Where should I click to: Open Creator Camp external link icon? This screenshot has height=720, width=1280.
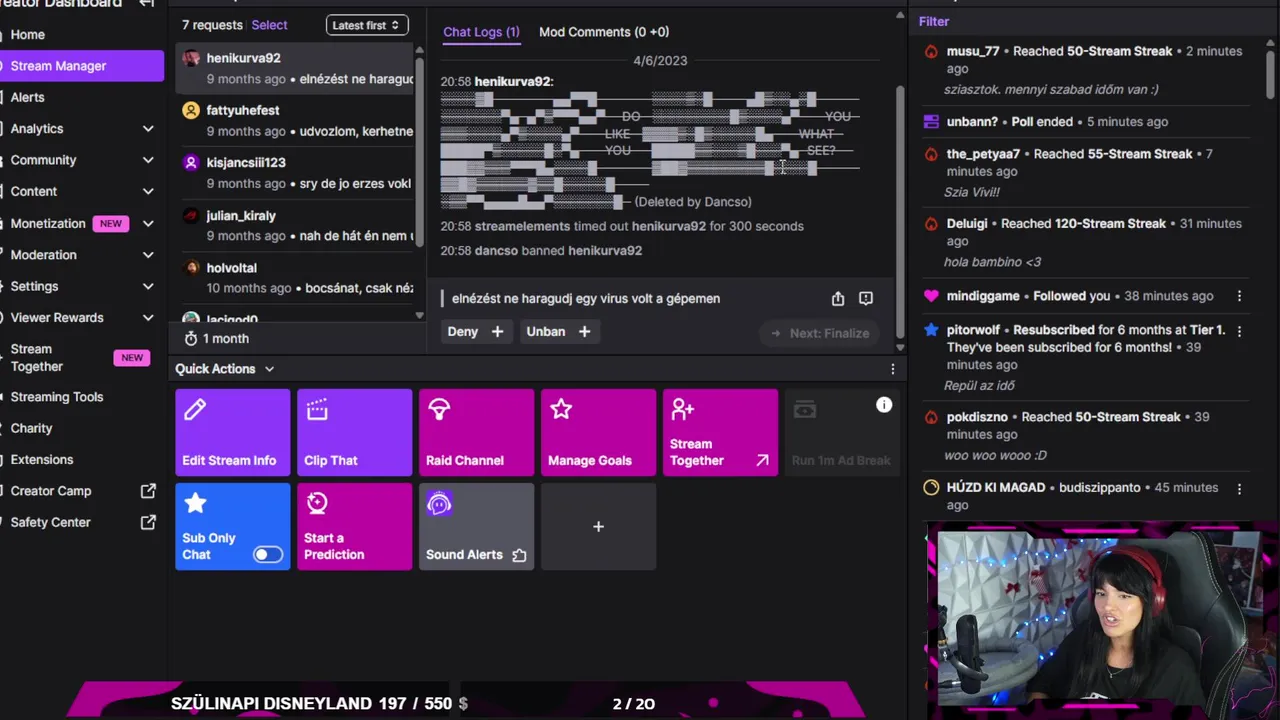pyautogui.click(x=148, y=491)
